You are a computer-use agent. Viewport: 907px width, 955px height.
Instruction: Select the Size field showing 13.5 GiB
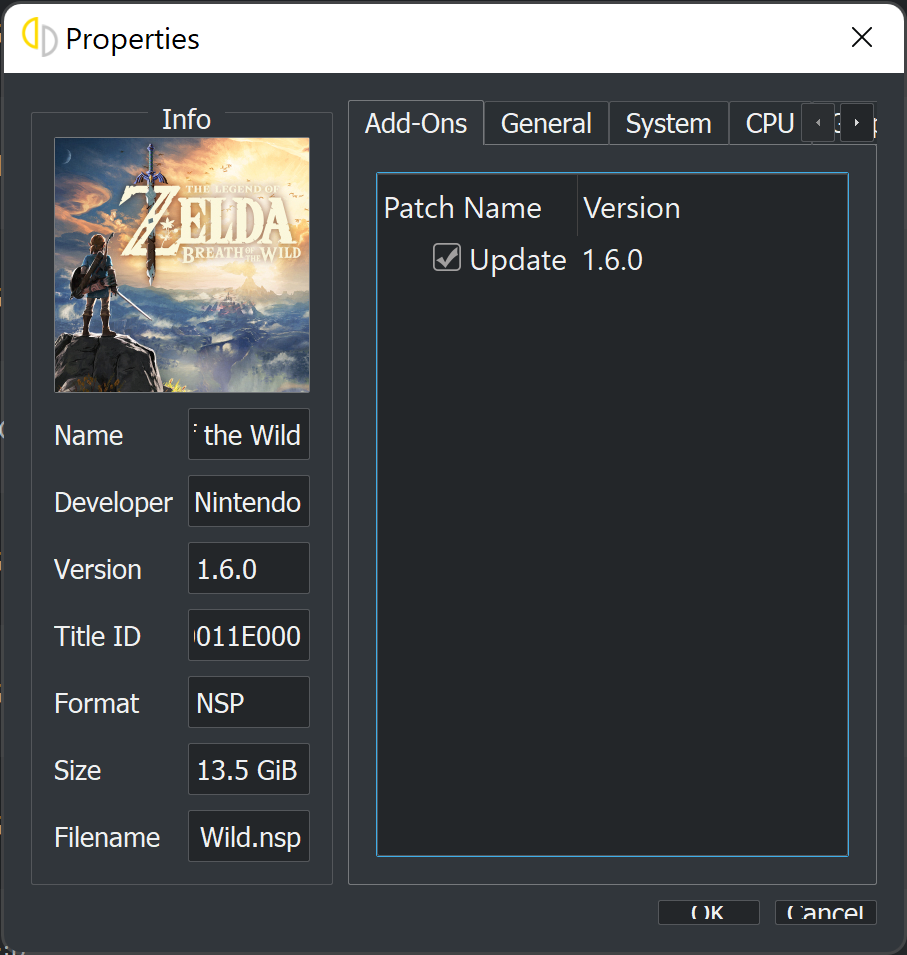point(249,770)
